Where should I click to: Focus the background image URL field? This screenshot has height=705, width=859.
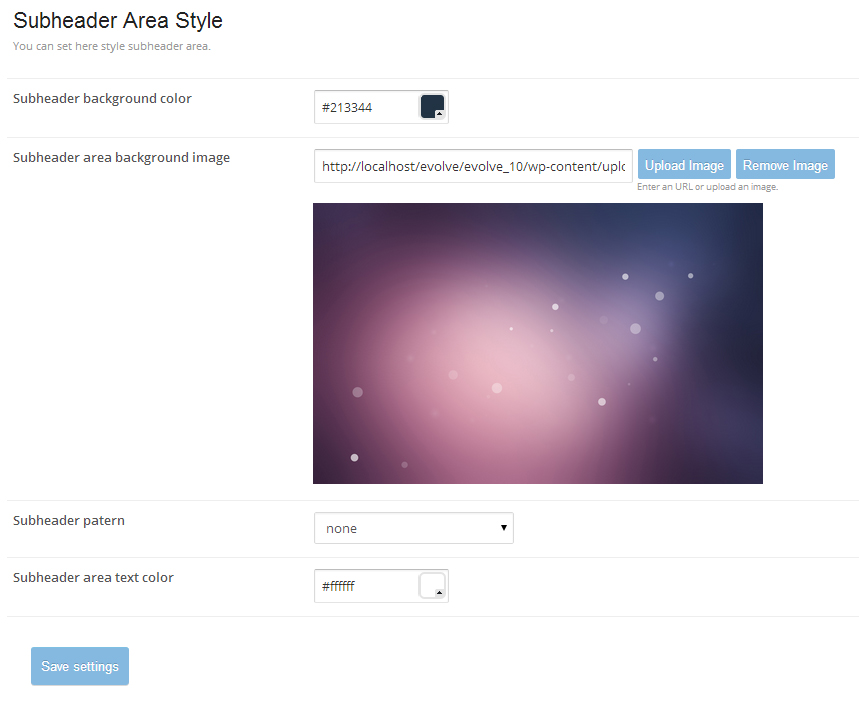pos(473,166)
